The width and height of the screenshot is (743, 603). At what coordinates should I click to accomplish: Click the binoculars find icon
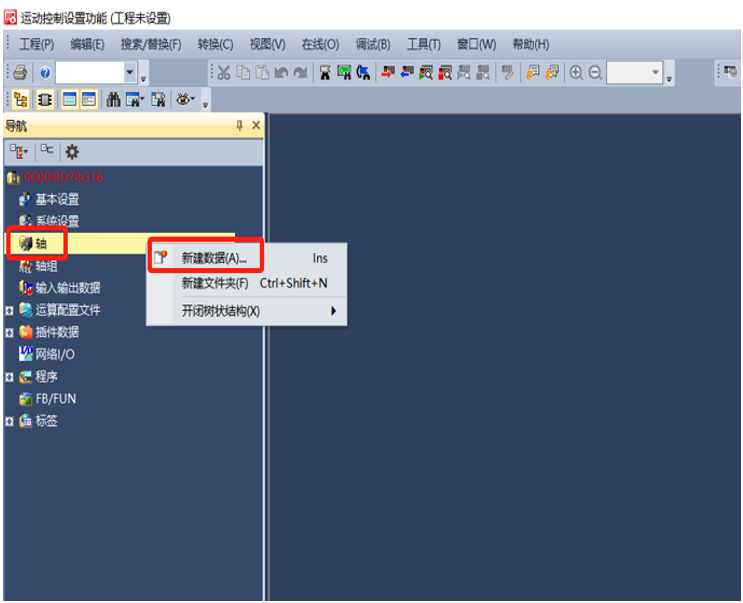[x=113, y=99]
